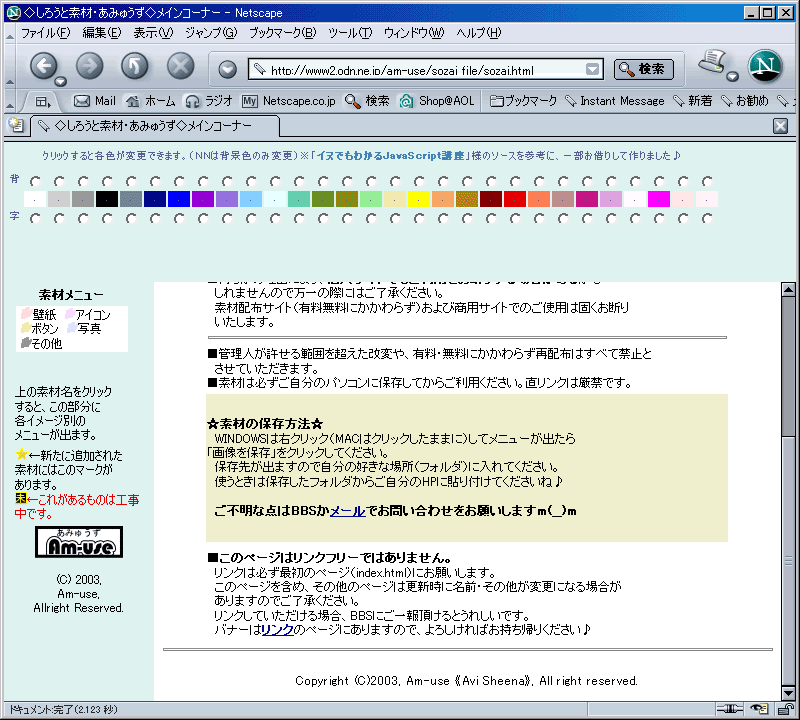Open Netscape.co.jp My bookmark
Screen dimensions: 800x720
coord(289,101)
